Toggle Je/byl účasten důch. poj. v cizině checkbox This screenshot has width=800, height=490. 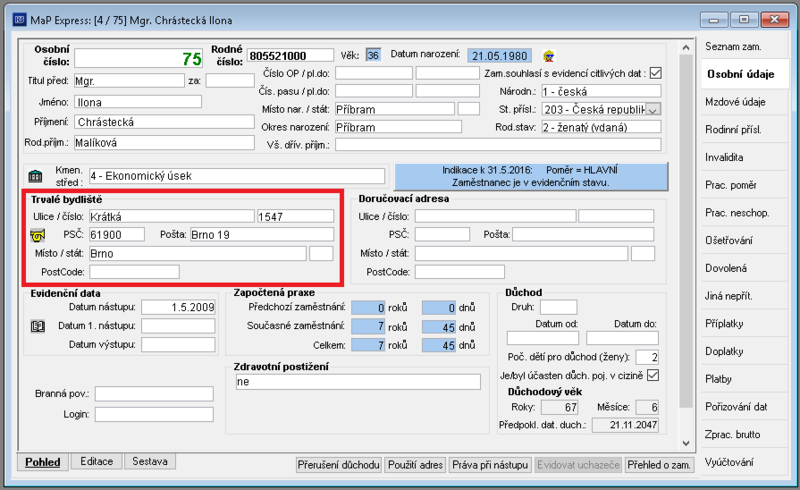click(x=653, y=375)
